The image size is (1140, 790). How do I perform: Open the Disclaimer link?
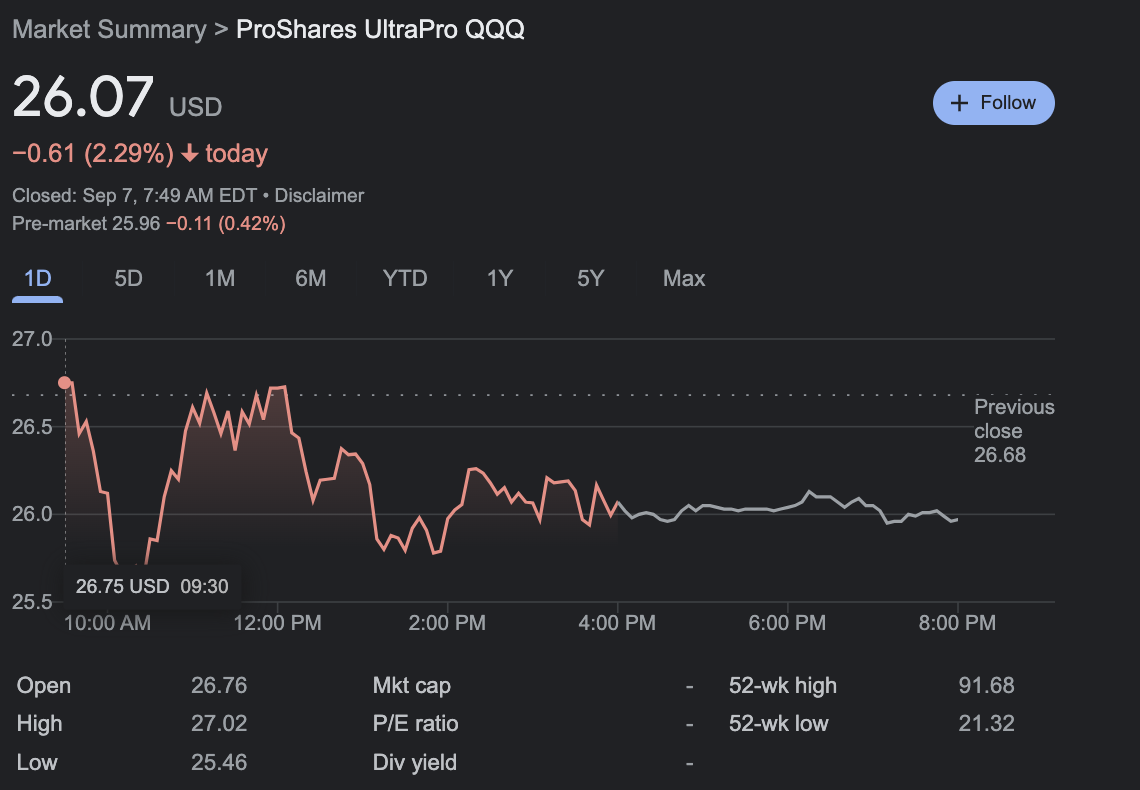pyautogui.click(x=319, y=196)
